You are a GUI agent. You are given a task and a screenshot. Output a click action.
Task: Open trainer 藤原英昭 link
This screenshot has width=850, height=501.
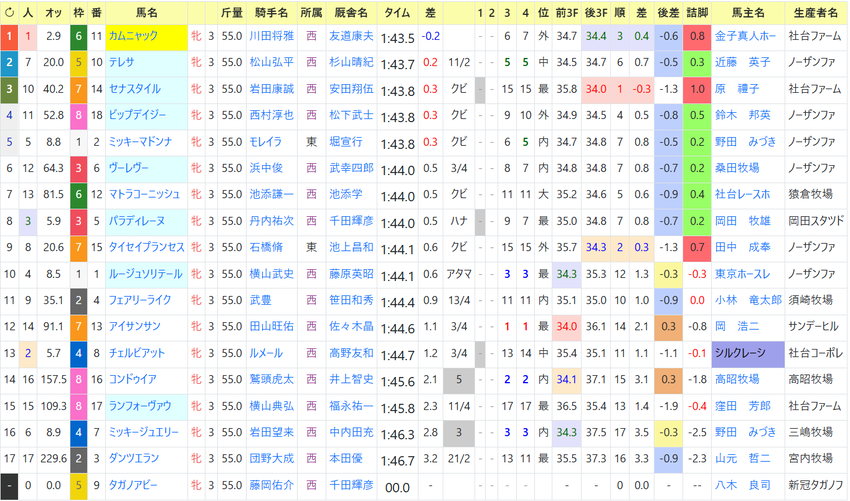[351, 274]
